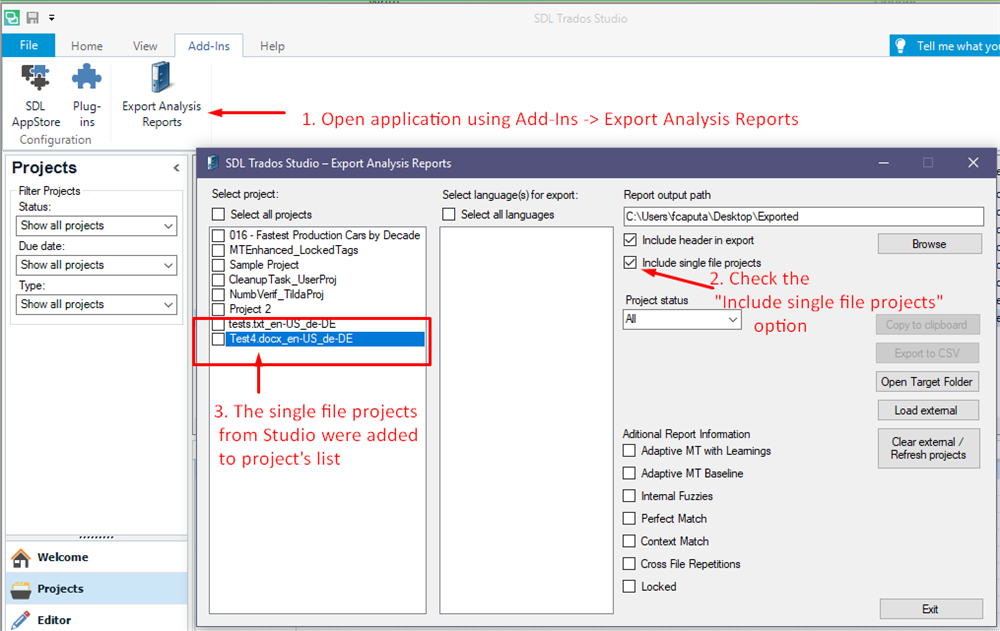Click Export to CSV button
This screenshot has width=1000, height=631.
927,353
